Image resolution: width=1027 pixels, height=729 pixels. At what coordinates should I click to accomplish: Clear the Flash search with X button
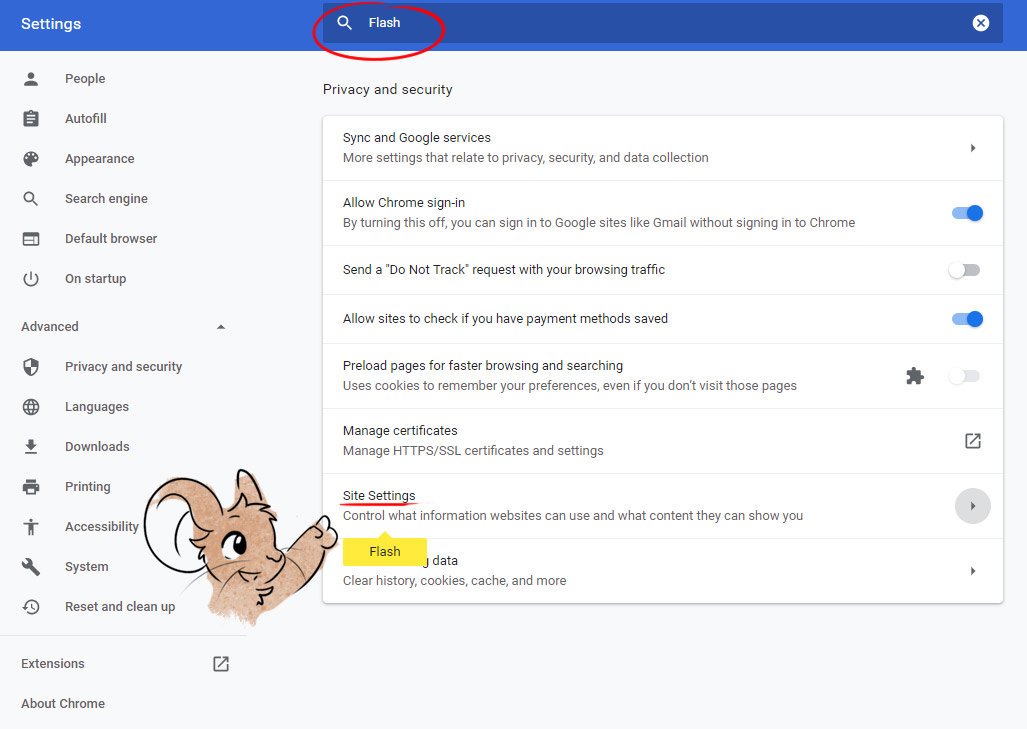tap(980, 23)
